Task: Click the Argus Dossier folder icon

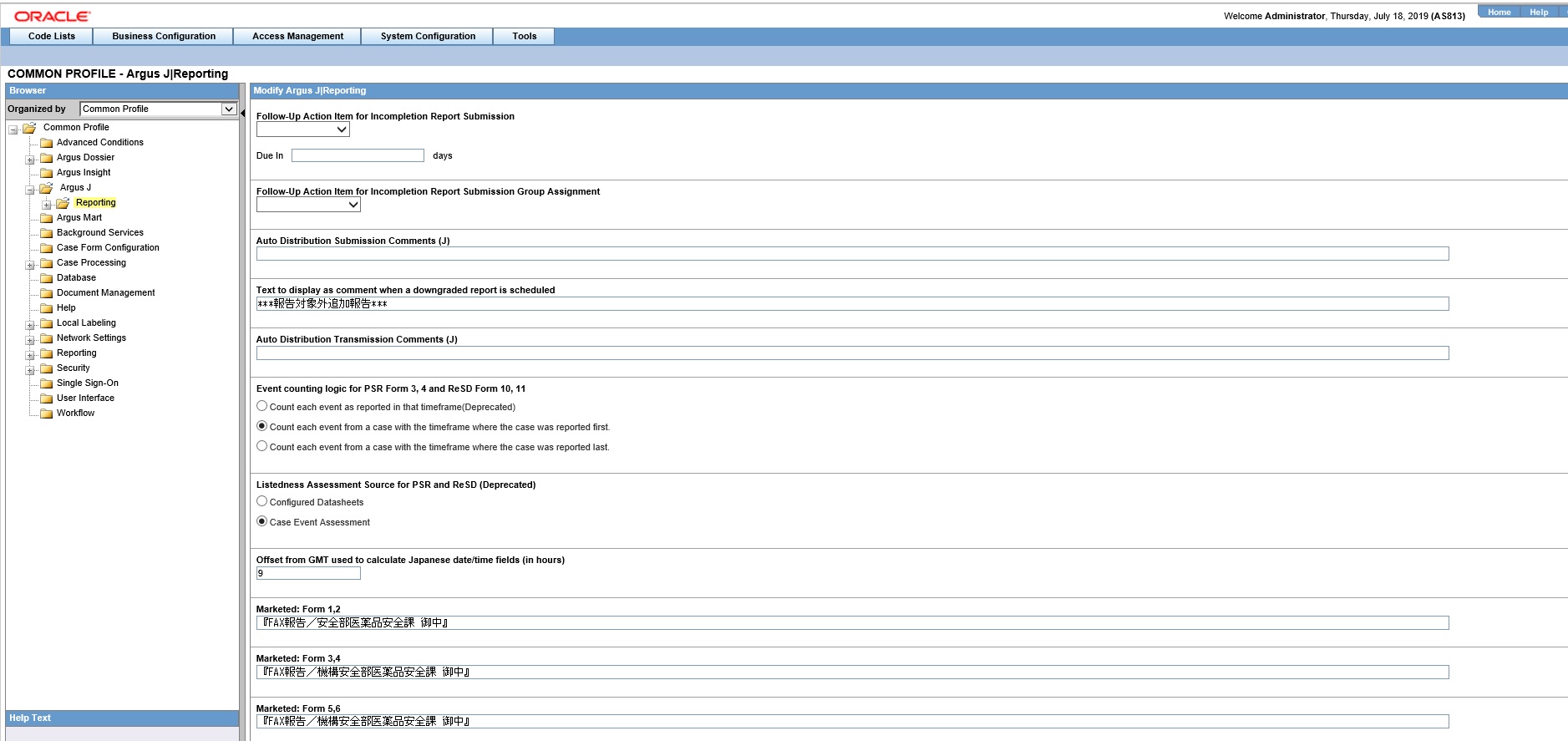Action: (x=47, y=158)
